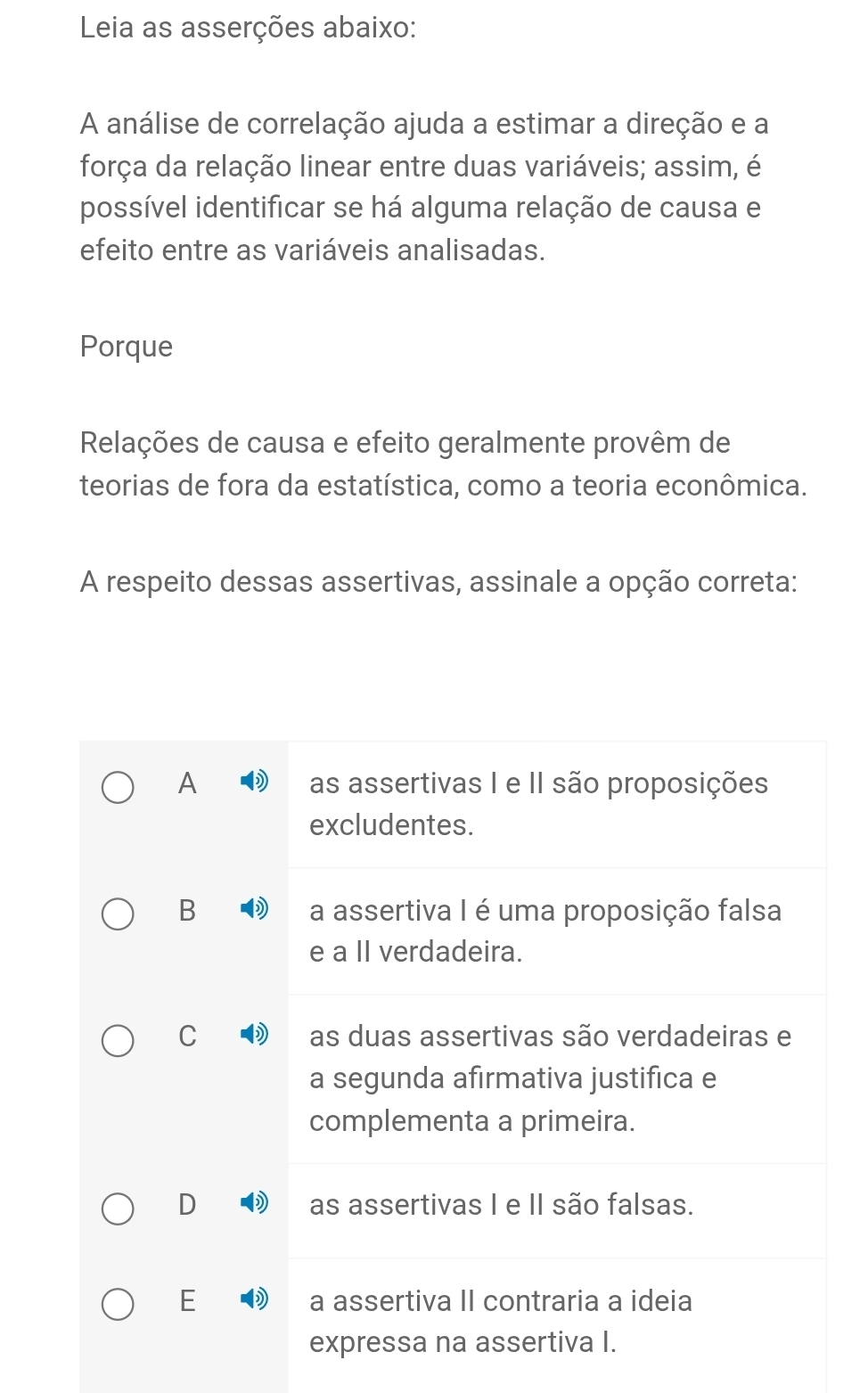The width and height of the screenshot is (868, 1393).
Task: Click answer text 'as assertivas I e II são proposições excludentes'
Action: (537, 804)
